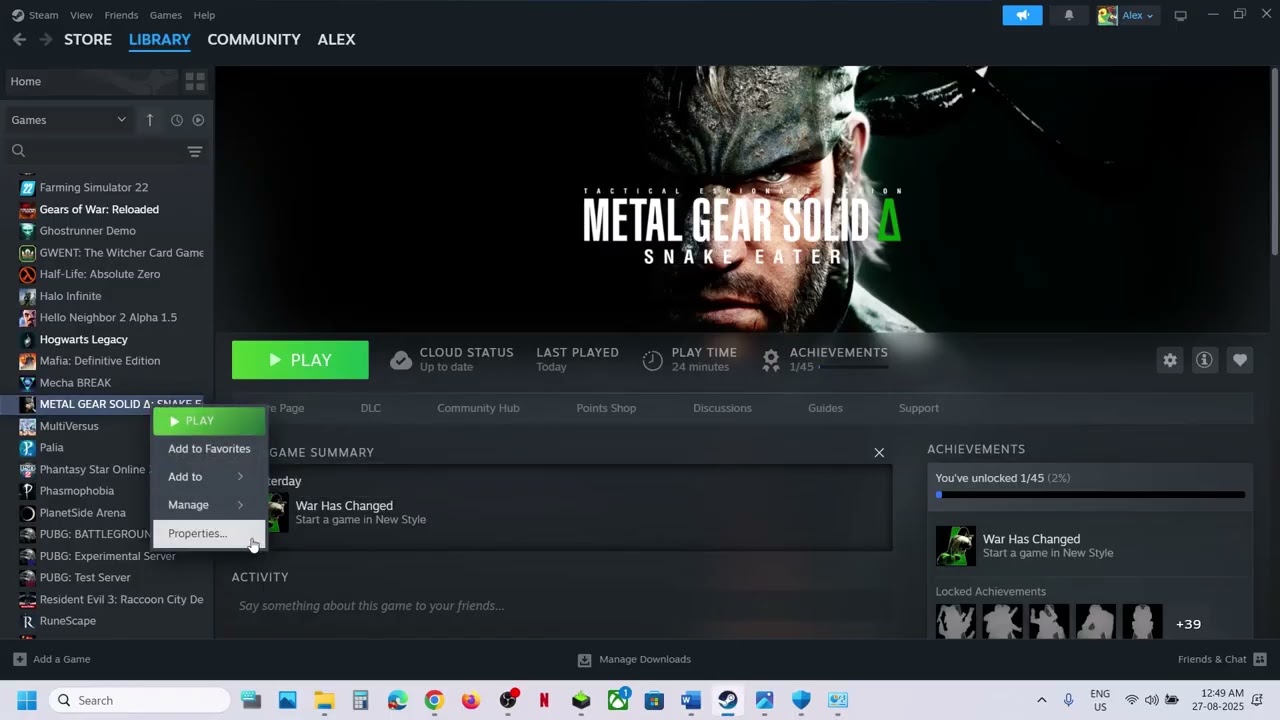1280x720 pixels.
Task: Open Google Chrome from the taskbar
Action: 434,700
